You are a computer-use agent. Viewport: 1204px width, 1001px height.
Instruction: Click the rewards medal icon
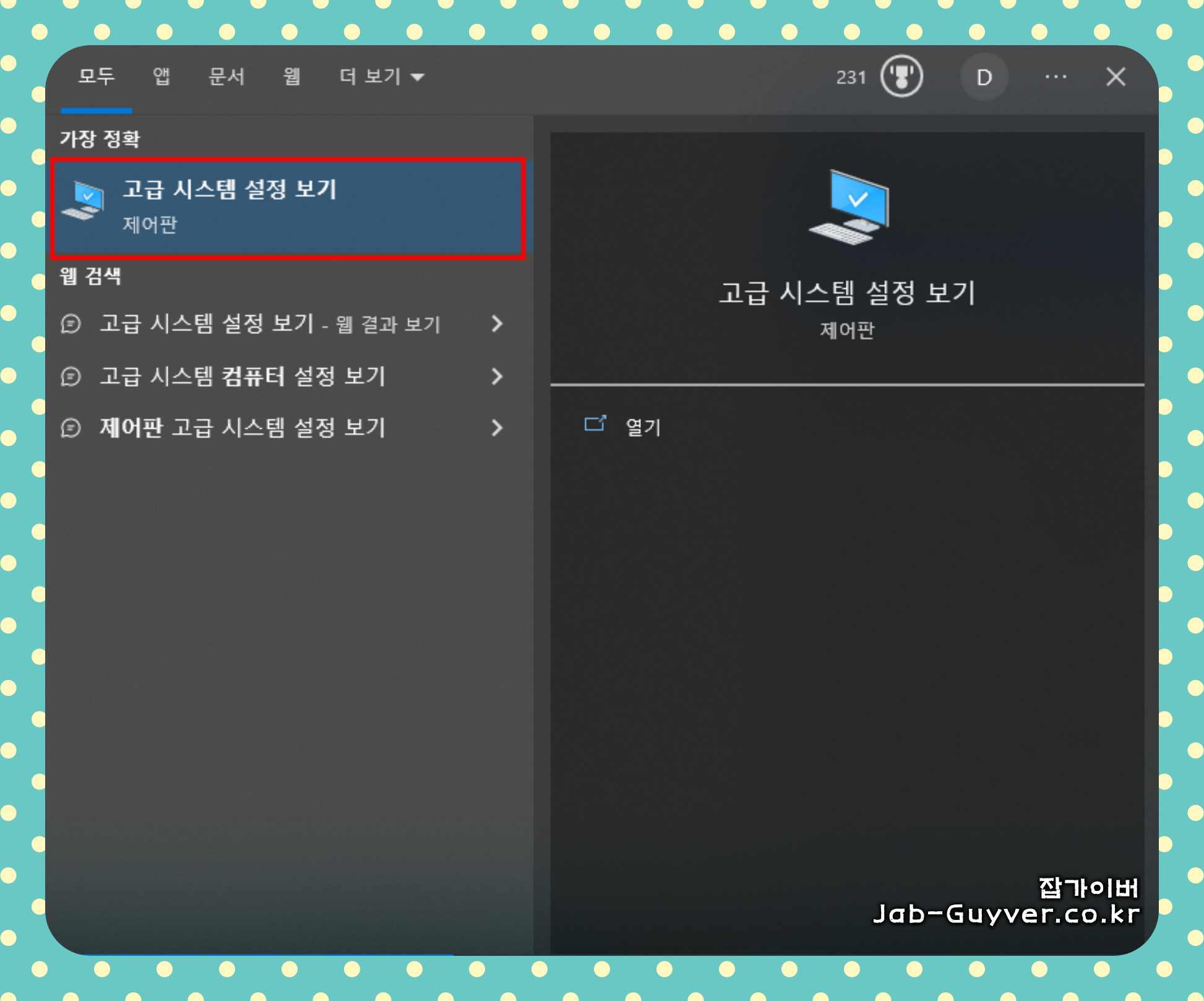[901, 77]
